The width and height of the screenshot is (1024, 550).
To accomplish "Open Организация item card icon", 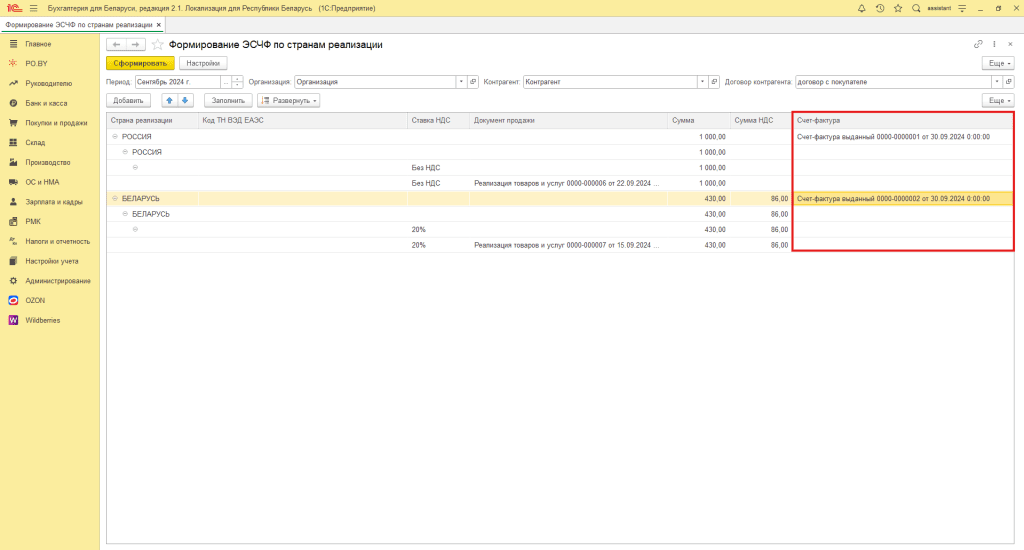I will coord(473,82).
